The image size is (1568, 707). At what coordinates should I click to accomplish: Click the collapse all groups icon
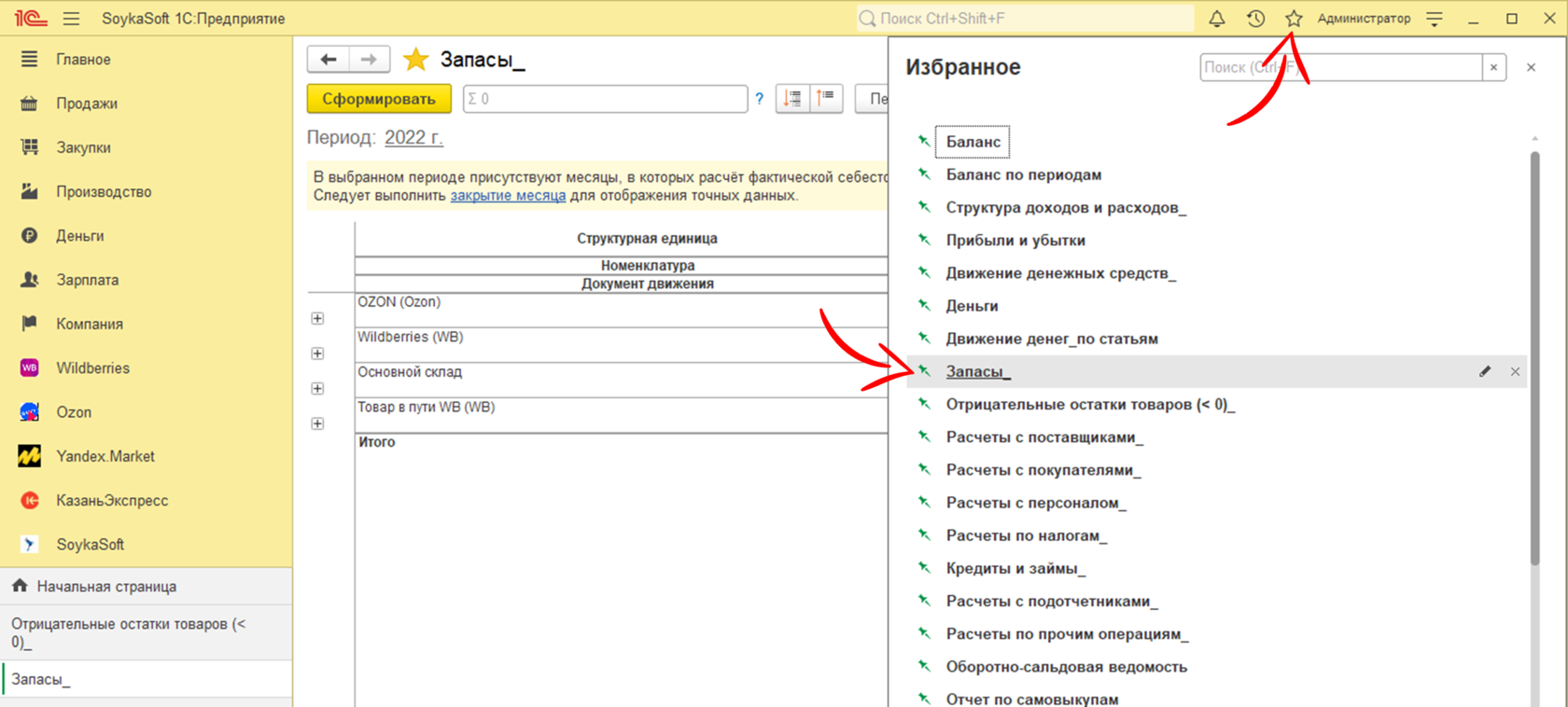pos(792,98)
